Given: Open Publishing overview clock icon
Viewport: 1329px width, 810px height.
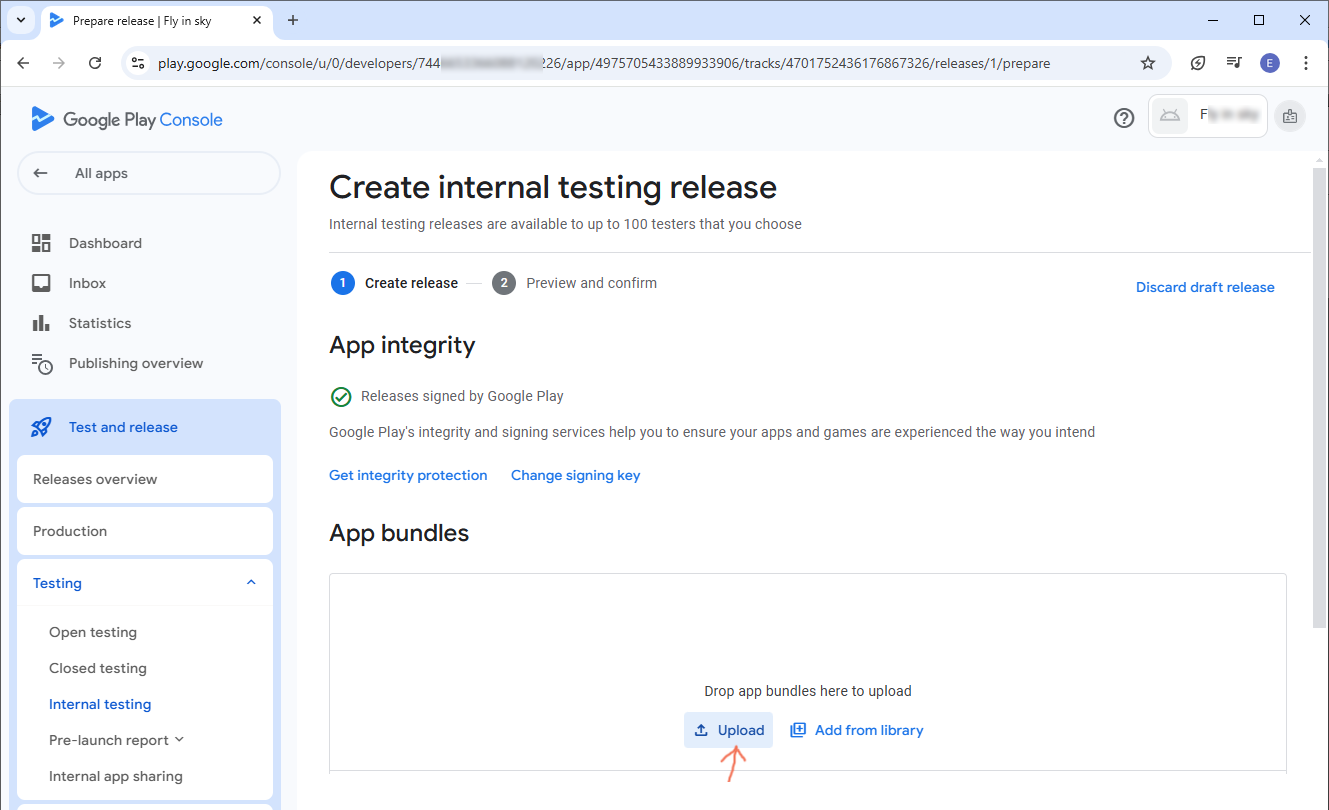Looking at the screenshot, I should click(x=42, y=364).
